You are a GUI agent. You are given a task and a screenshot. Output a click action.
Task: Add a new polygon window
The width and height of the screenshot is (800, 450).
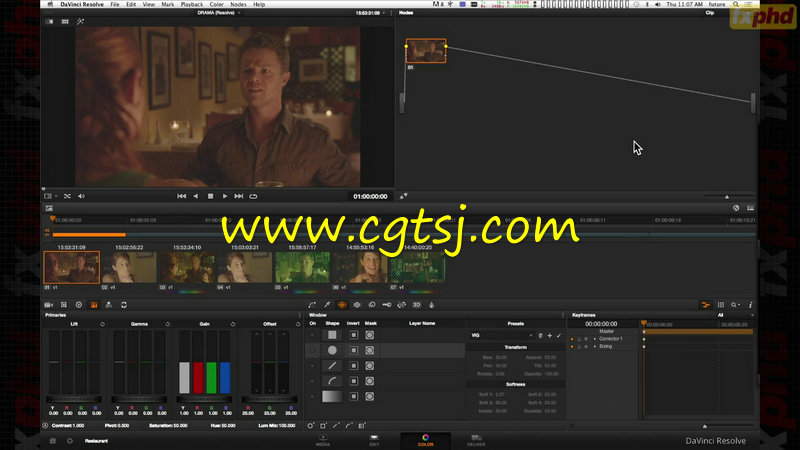pyautogui.click(x=336, y=425)
